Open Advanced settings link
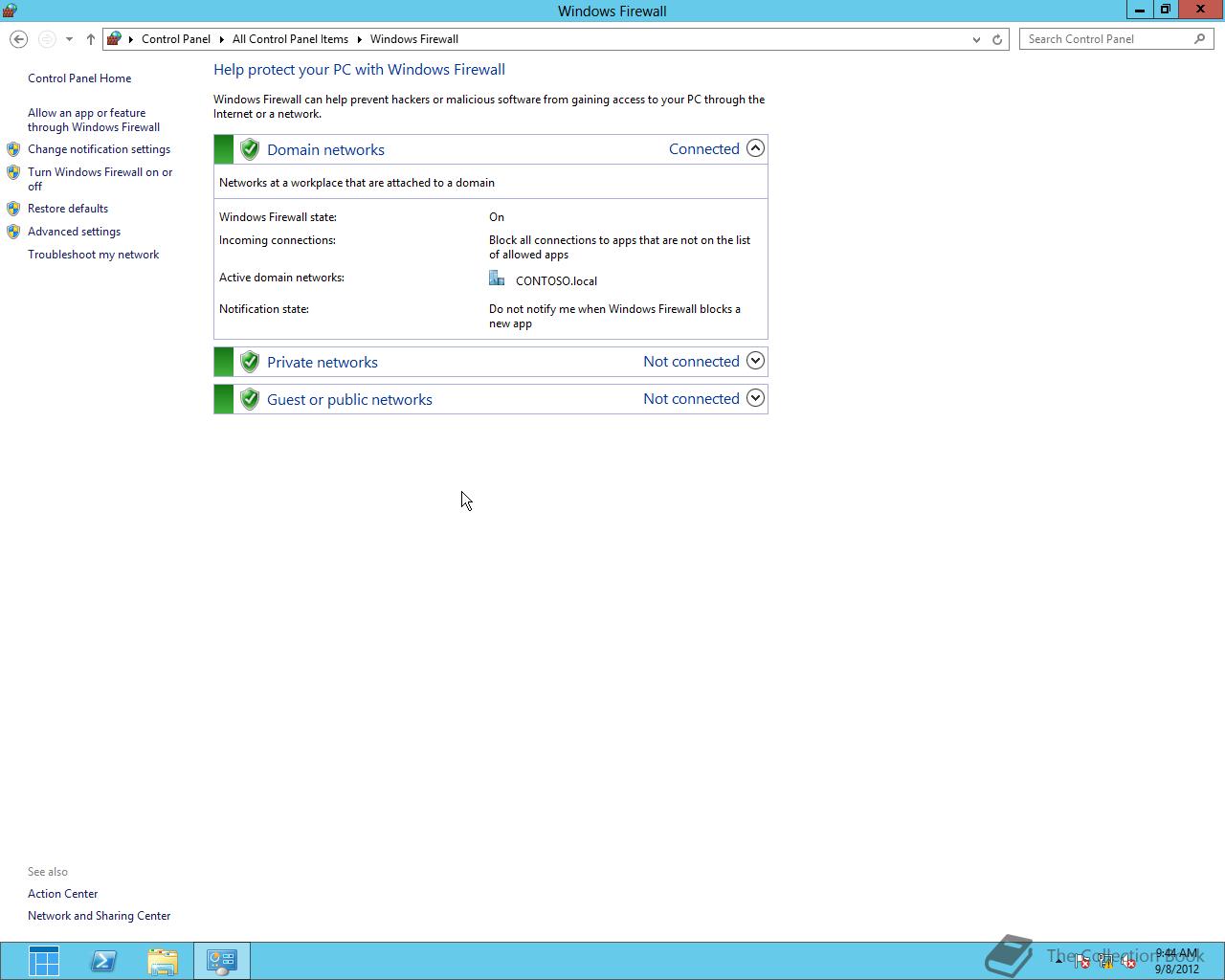1225x980 pixels. (74, 232)
